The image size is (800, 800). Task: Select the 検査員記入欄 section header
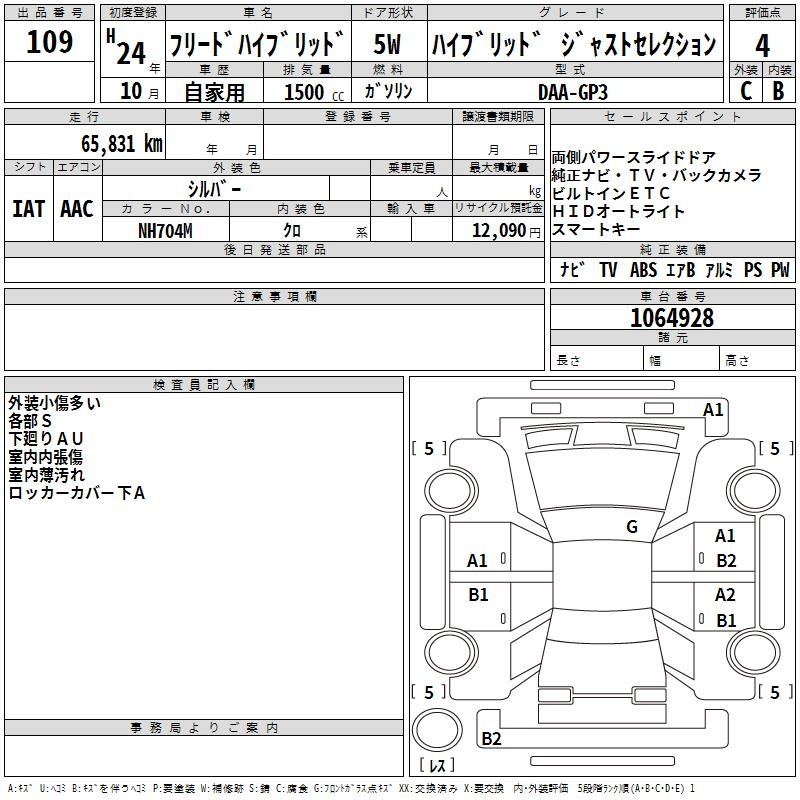(204, 385)
